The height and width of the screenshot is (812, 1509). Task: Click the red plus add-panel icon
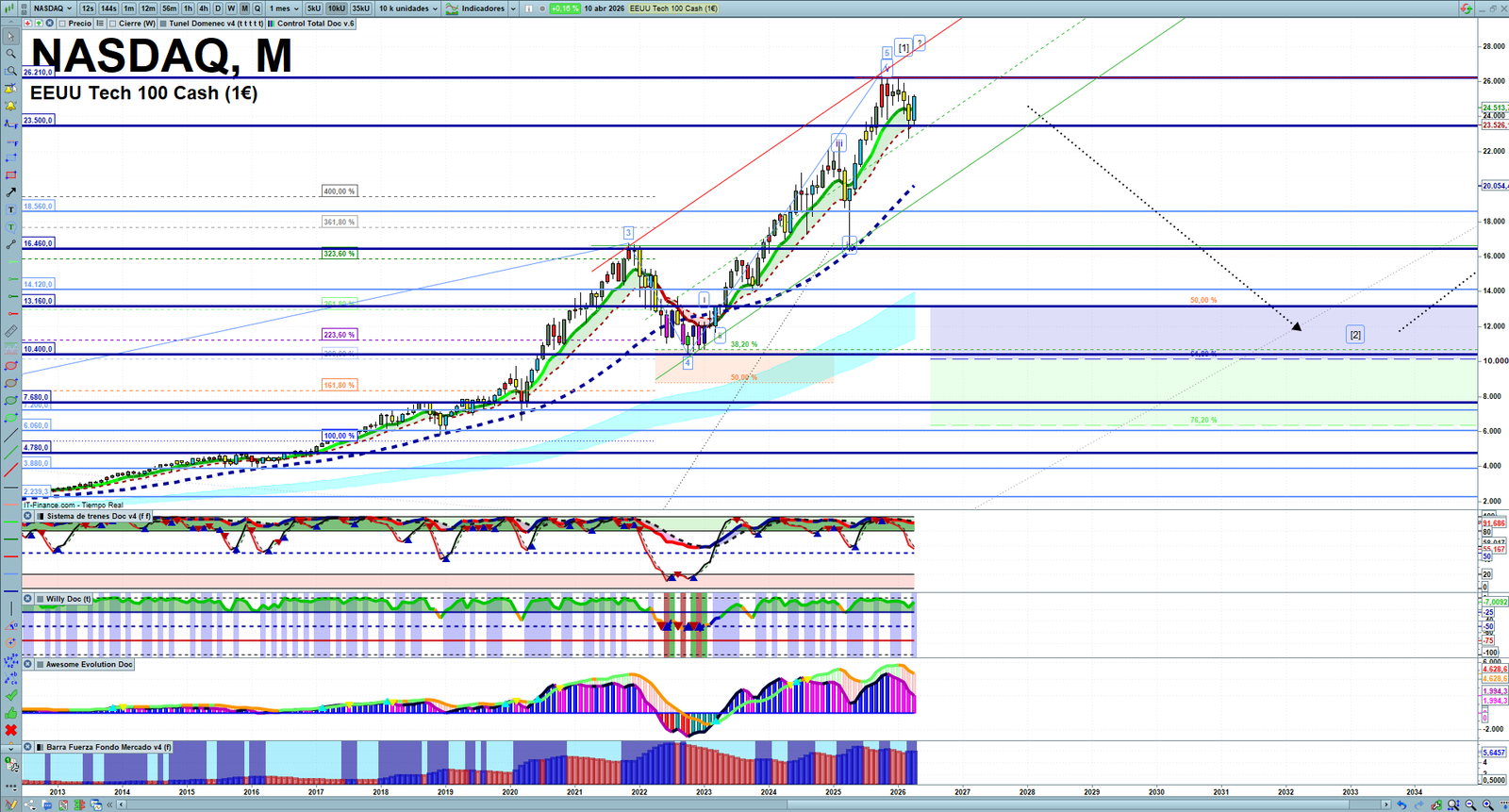click(28, 24)
